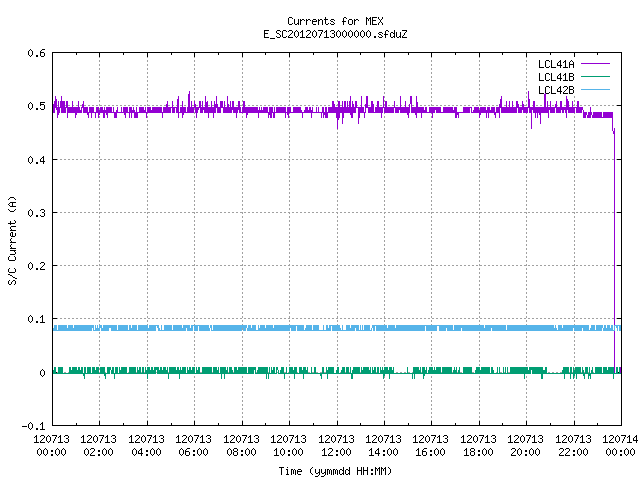Select the filename E_SC20120713000000.sfduZ text
Screen dimensions: 640x480
pos(335,34)
